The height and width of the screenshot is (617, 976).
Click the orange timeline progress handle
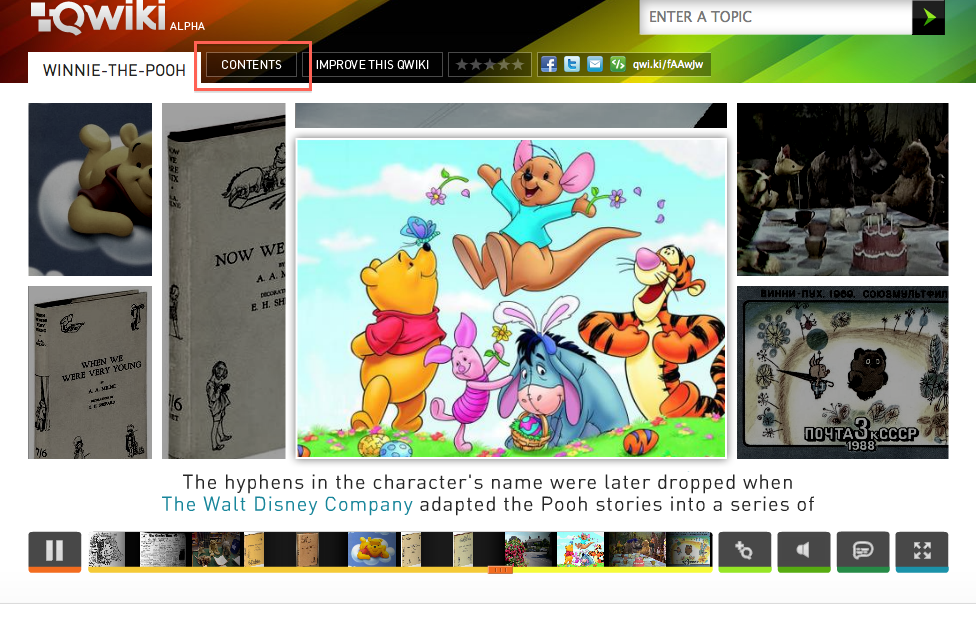500,570
